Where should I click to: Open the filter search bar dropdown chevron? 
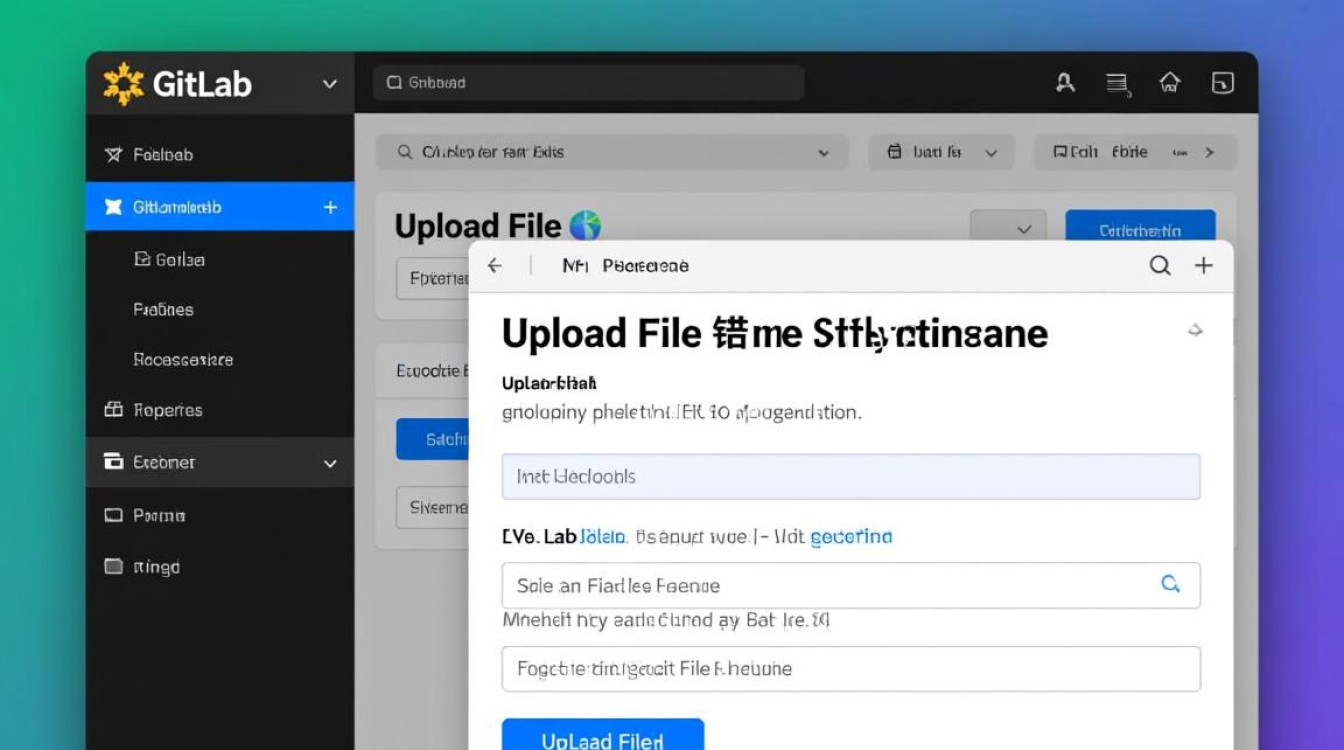click(824, 153)
